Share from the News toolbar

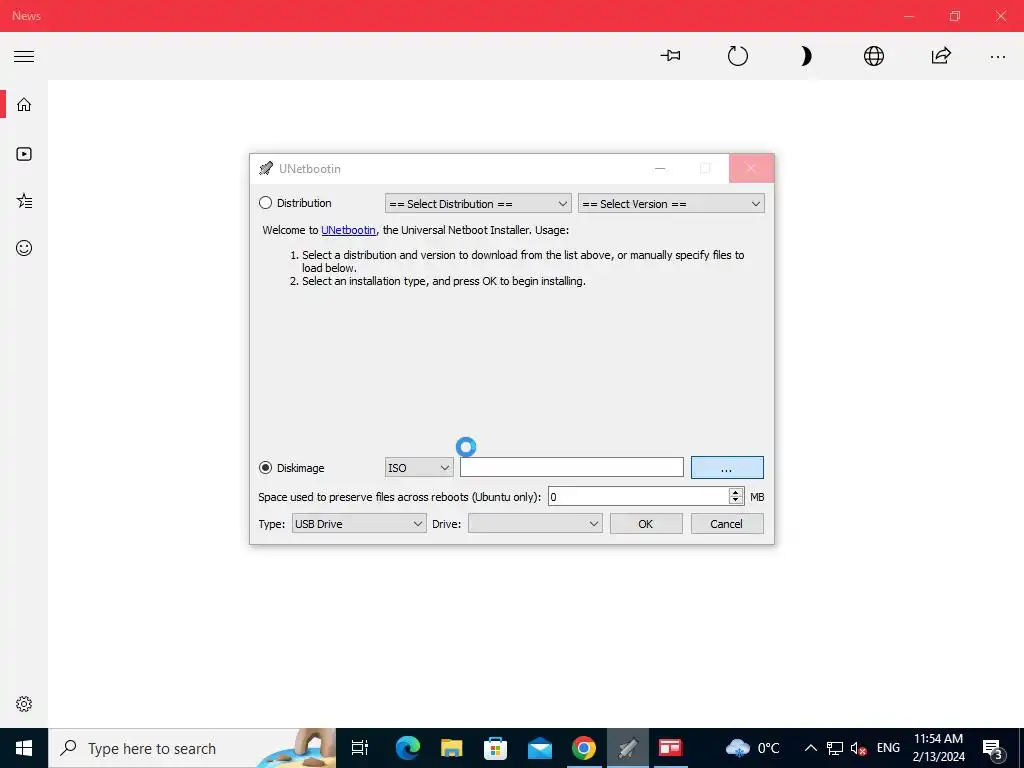coord(941,56)
